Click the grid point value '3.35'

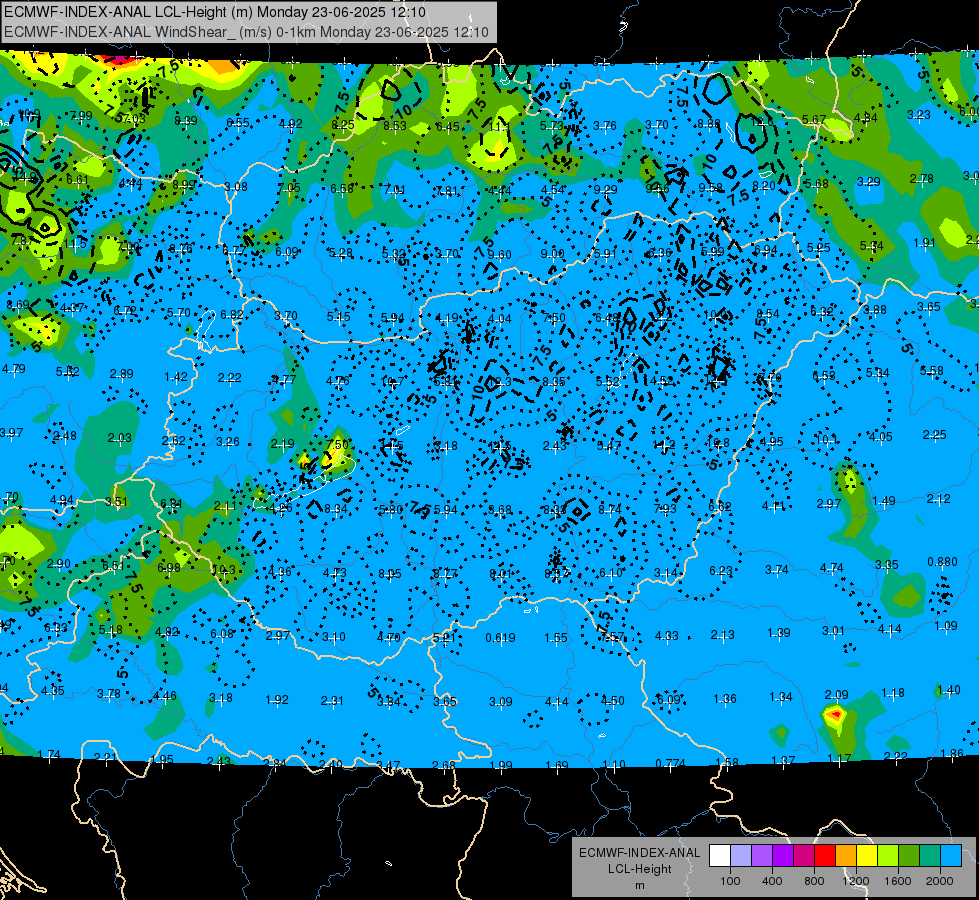point(887,565)
